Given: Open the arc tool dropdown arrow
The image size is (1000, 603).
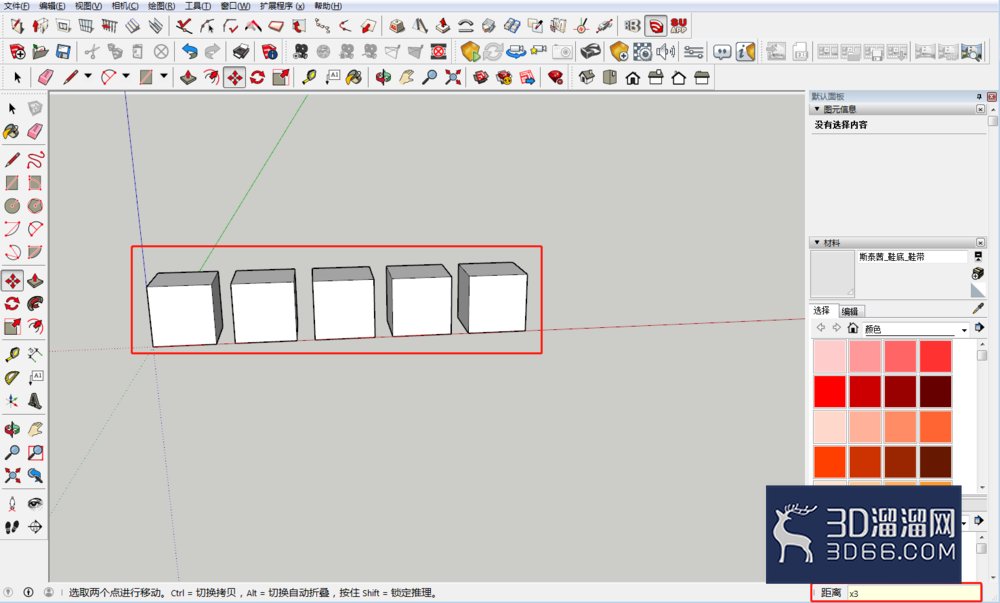Looking at the screenshot, I should (x=126, y=76).
